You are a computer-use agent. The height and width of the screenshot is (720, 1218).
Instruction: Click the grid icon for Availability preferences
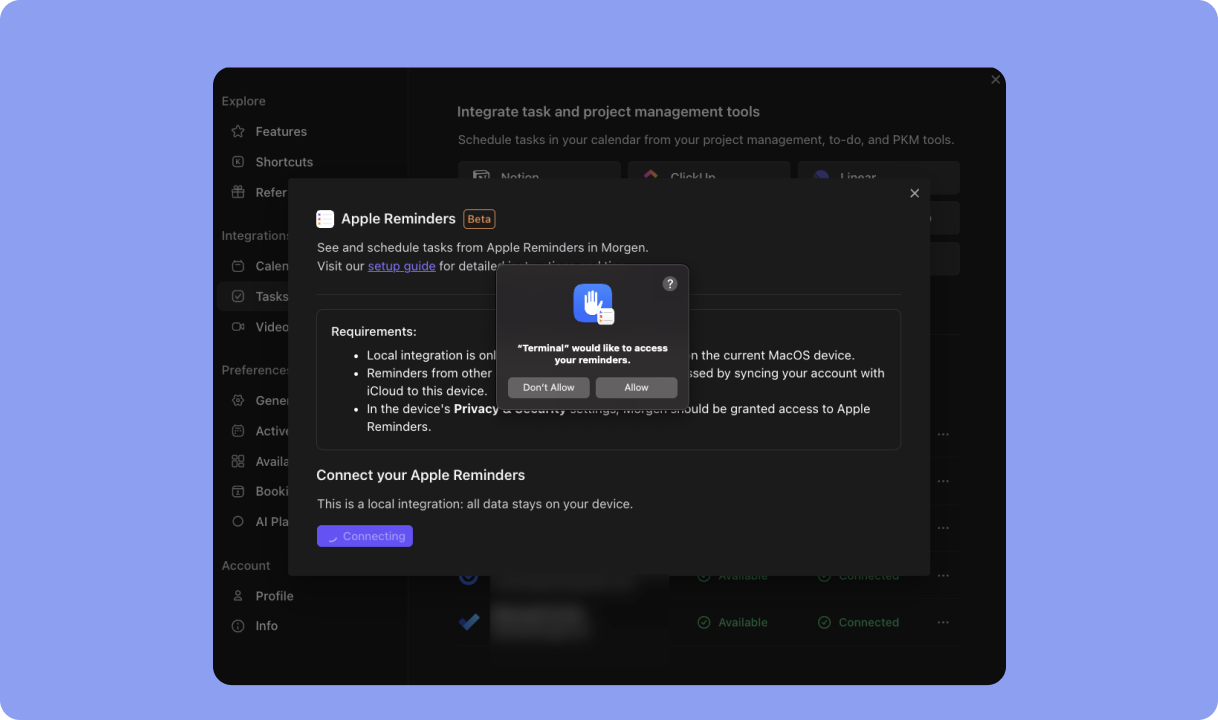click(238, 461)
